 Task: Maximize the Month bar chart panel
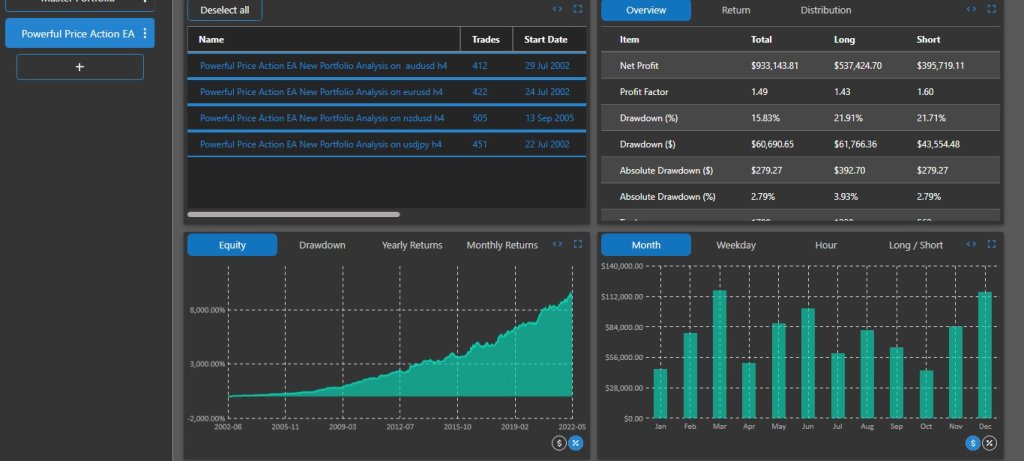tap(991, 244)
